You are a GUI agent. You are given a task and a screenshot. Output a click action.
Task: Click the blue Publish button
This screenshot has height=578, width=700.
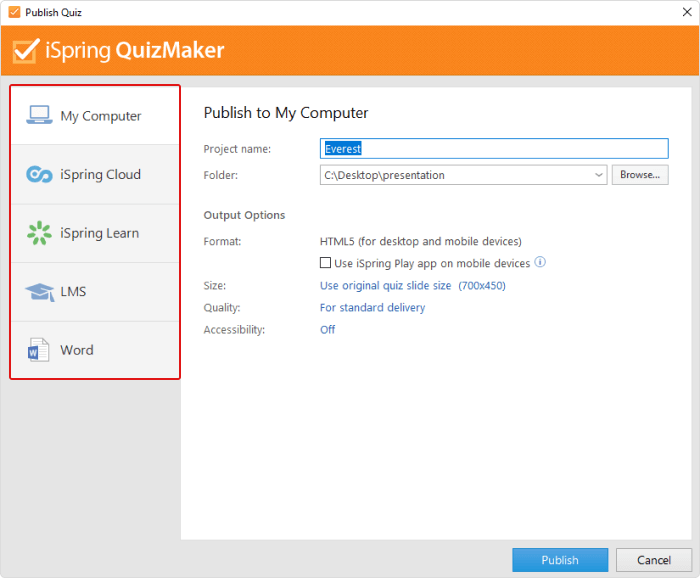560,560
